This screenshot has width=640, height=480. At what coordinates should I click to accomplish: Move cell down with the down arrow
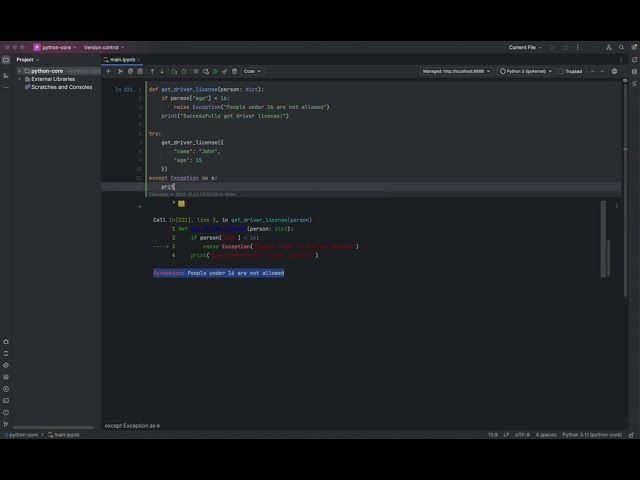[162, 71]
